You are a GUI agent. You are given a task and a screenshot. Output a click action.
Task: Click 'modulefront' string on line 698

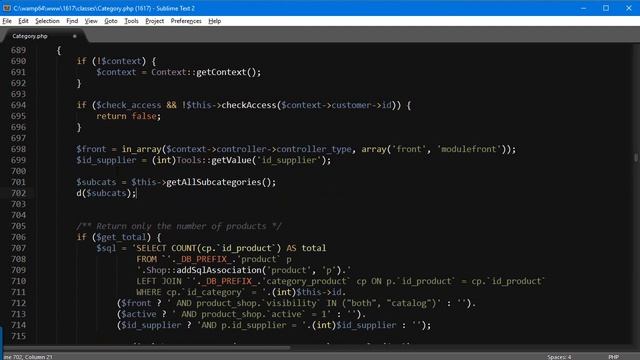[469, 149]
